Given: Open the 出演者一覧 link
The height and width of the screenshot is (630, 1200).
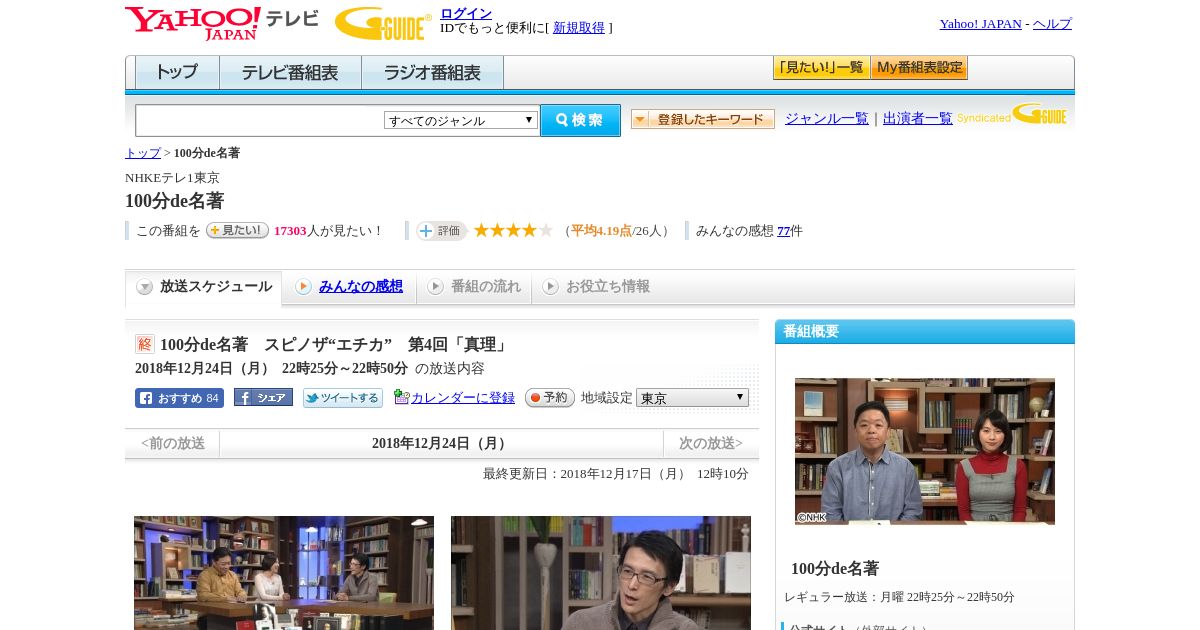Looking at the screenshot, I should (918, 118).
